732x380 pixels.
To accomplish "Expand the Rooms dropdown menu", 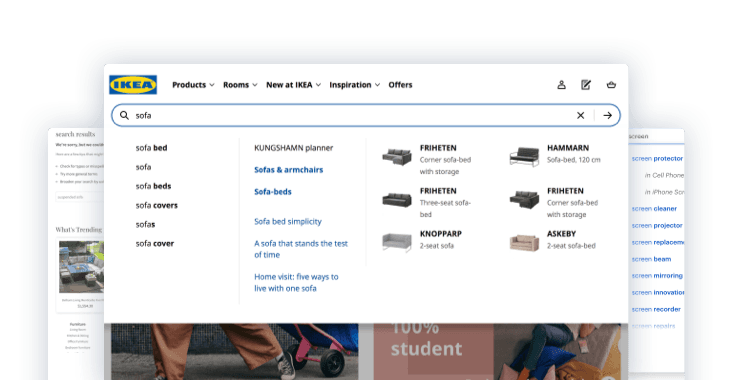I will [x=240, y=85].
